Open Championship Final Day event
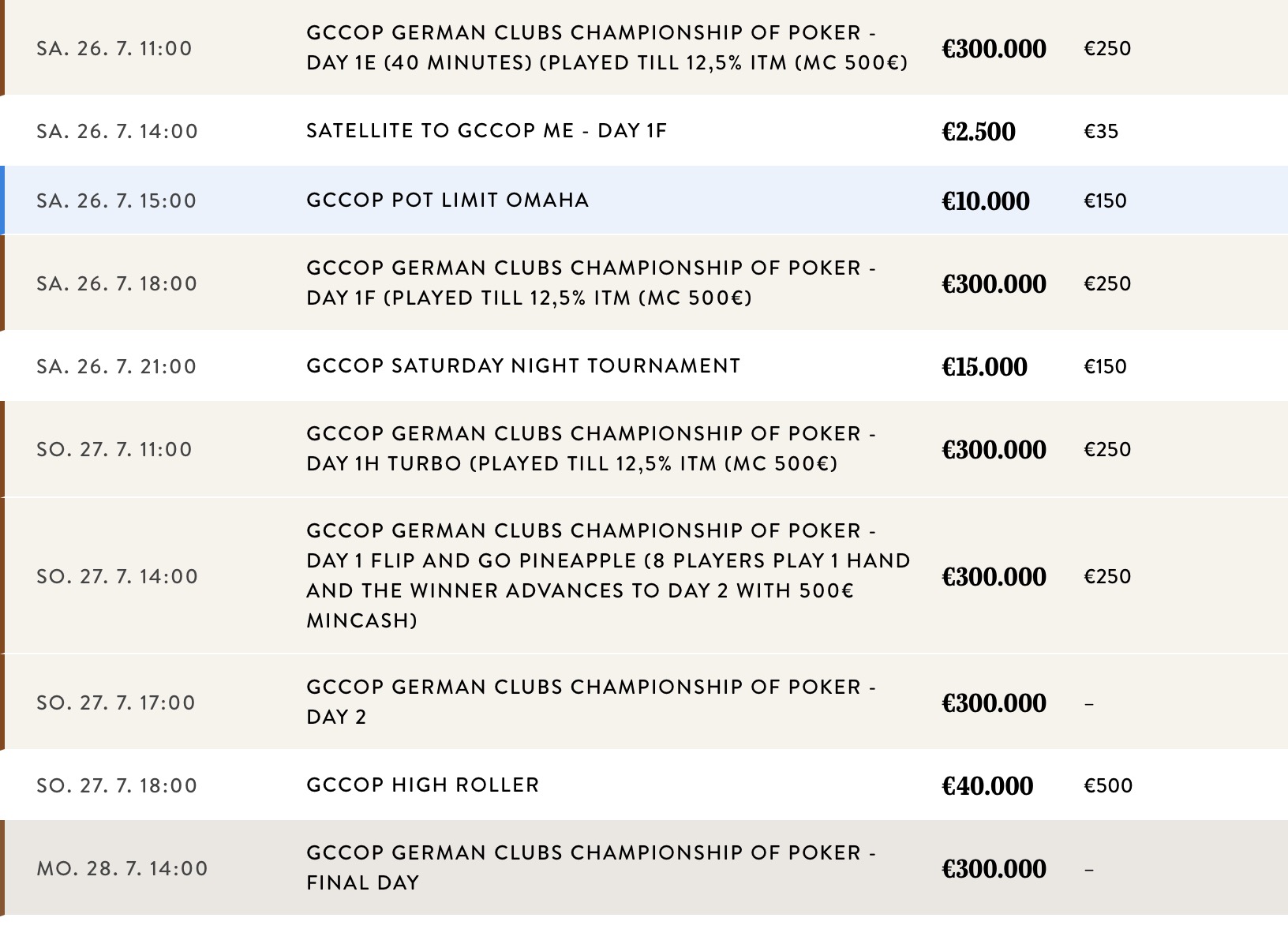 pyautogui.click(x=590, y=867)
